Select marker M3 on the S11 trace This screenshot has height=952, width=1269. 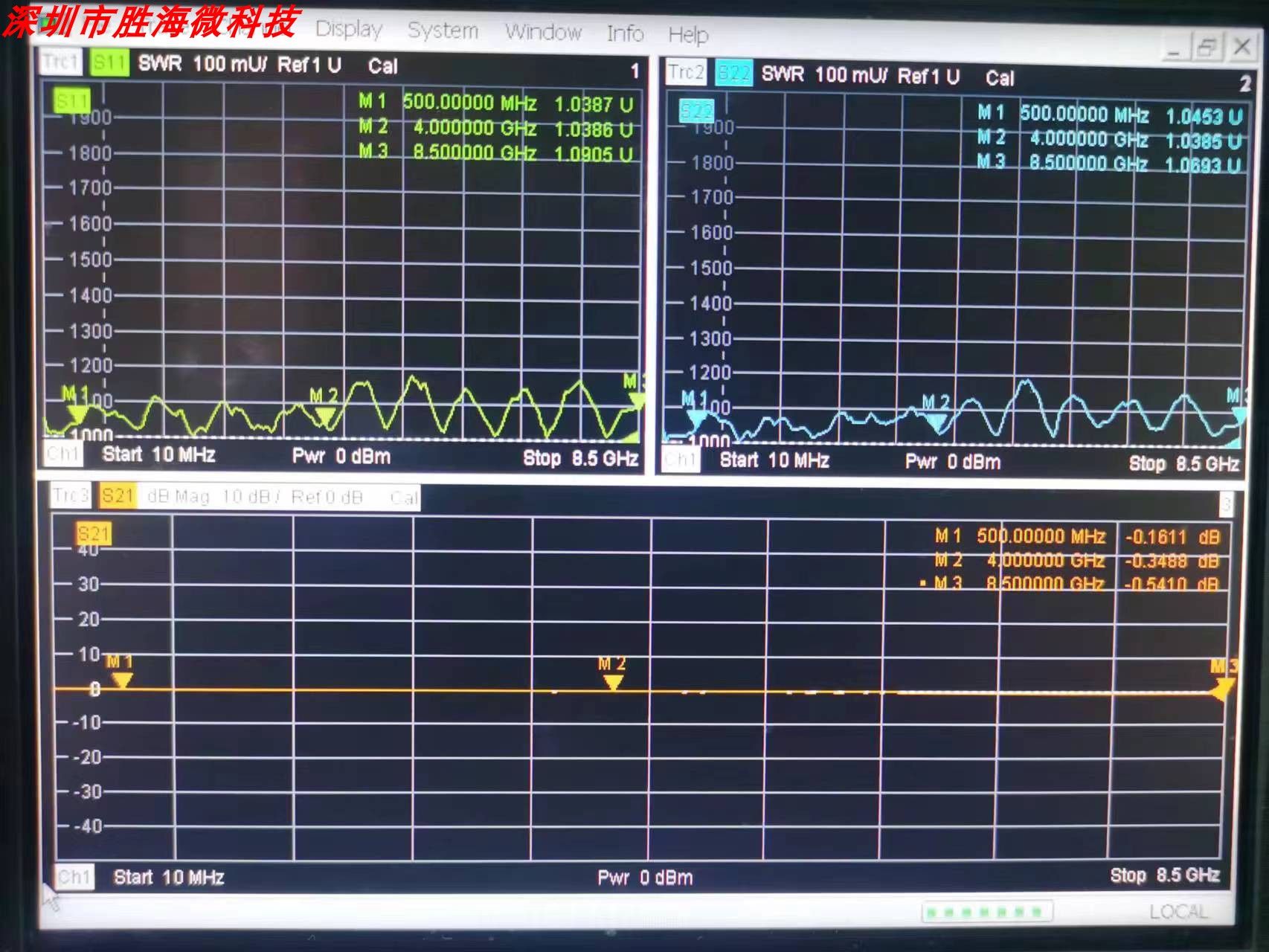[634, 392]
